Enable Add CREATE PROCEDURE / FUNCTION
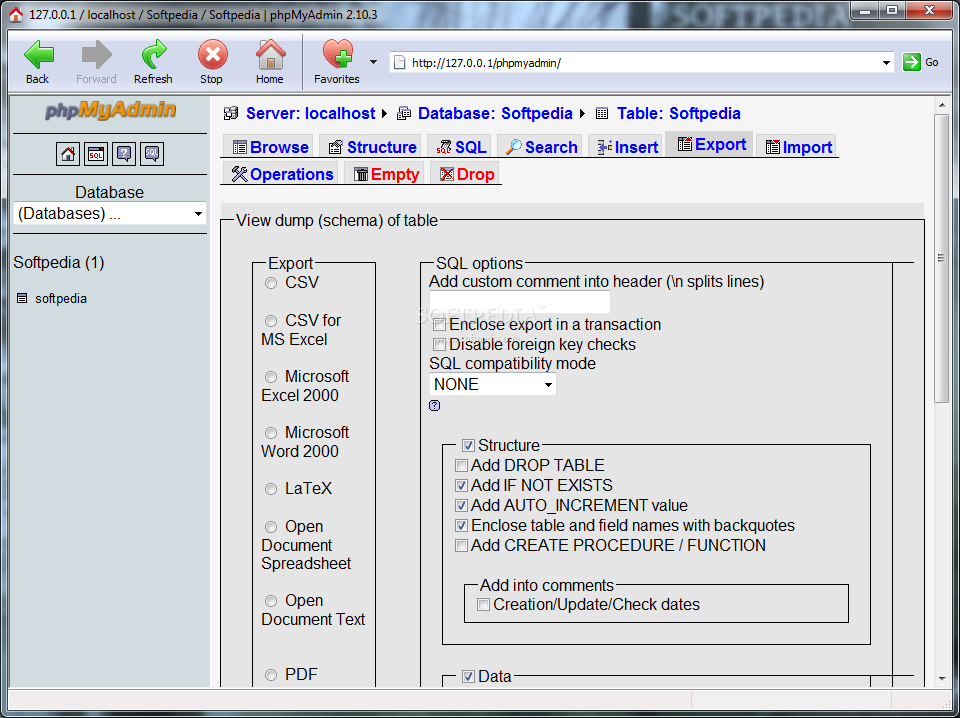Viewport: 960px width, 718px height. [462, 546]
